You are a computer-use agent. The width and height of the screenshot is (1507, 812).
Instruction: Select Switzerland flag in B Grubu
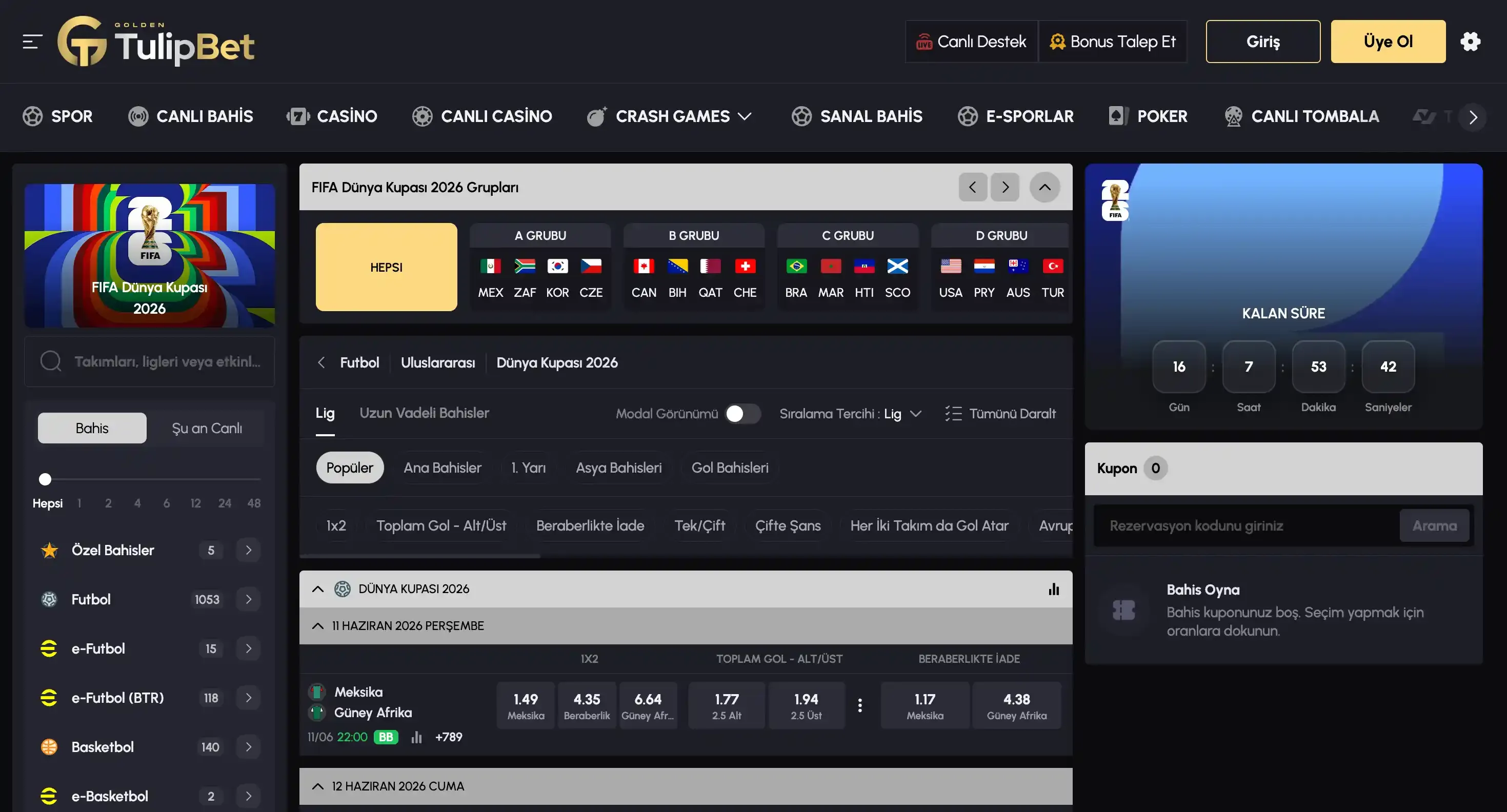coord(745,266)
